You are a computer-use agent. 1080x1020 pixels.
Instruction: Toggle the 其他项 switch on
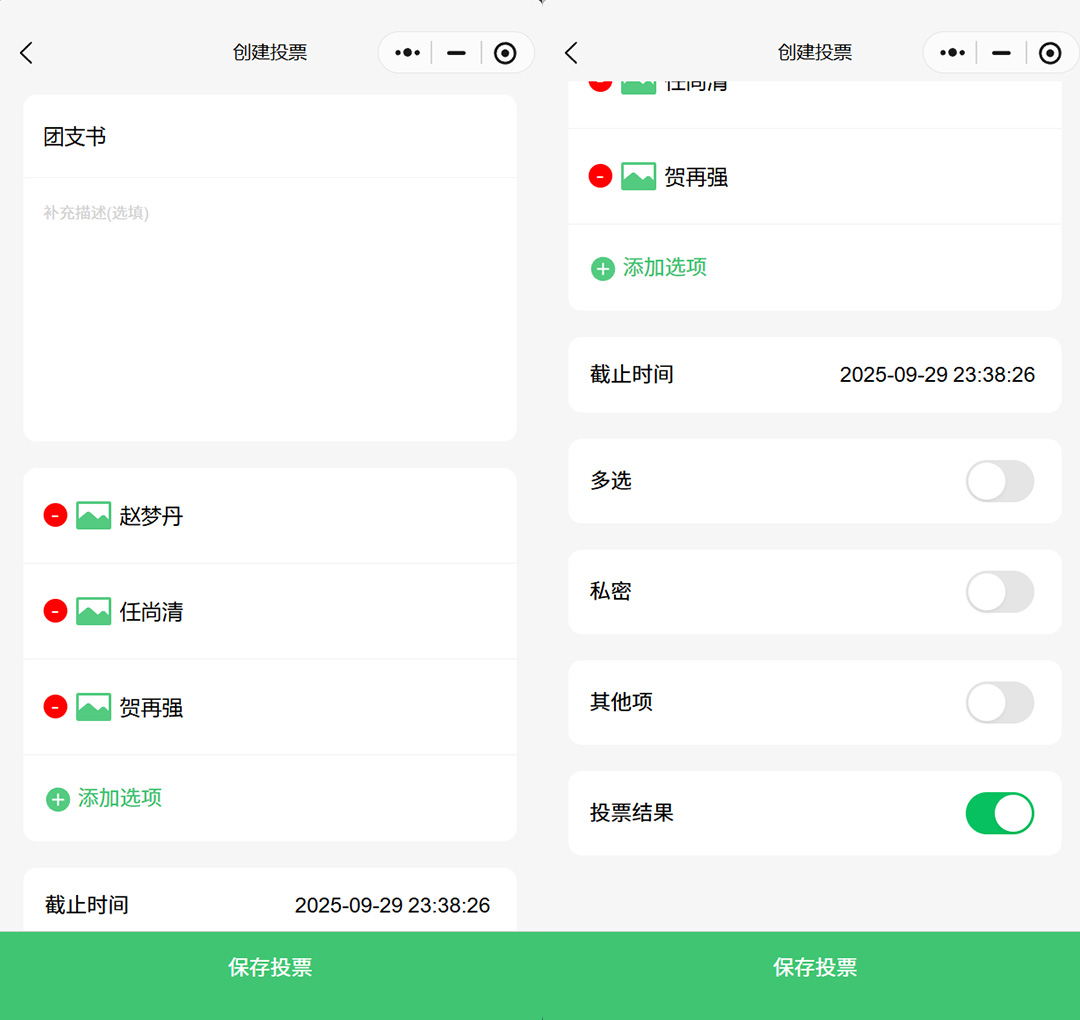click(x=999, y=703)
